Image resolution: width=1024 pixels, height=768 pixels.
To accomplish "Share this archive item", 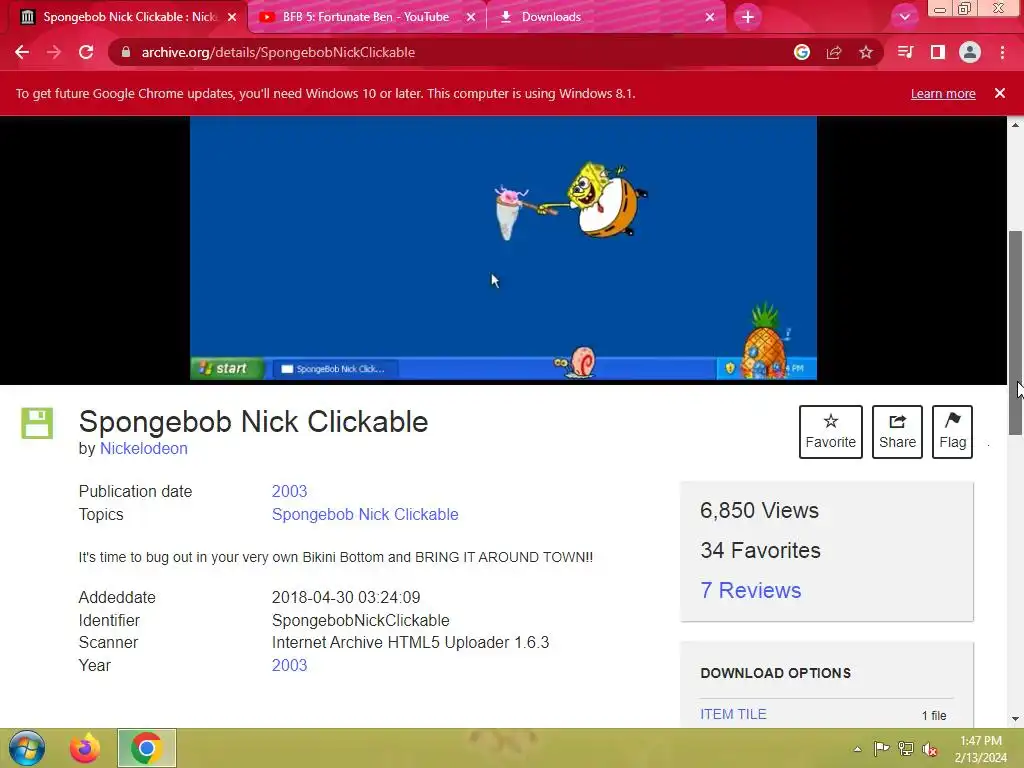I will (897, 432).
